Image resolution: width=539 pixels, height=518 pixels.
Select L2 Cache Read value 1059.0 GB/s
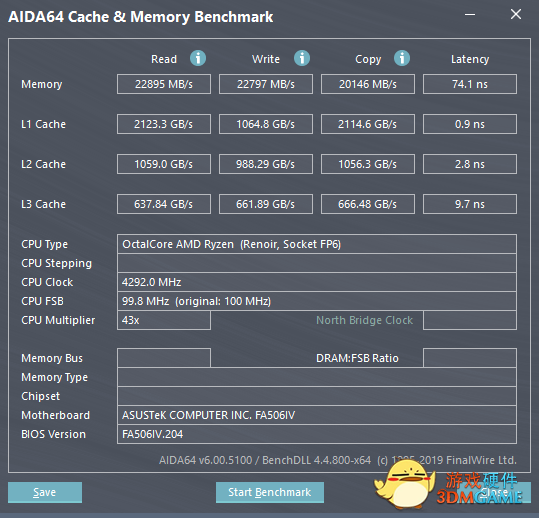(x=164, y=164)
